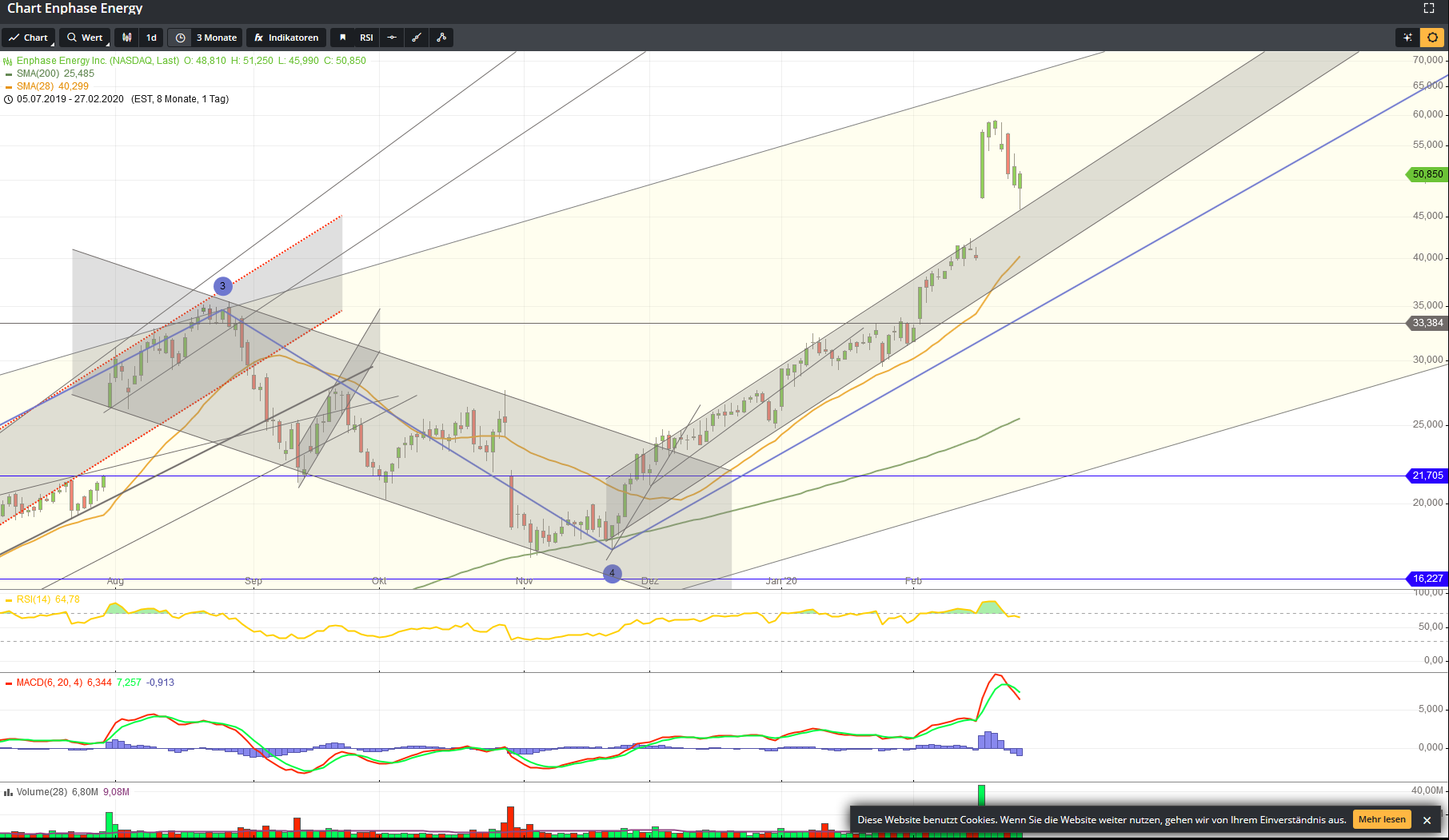
Task: Click the SMA(28) indicator legend
Action: [x=53, y=86]
